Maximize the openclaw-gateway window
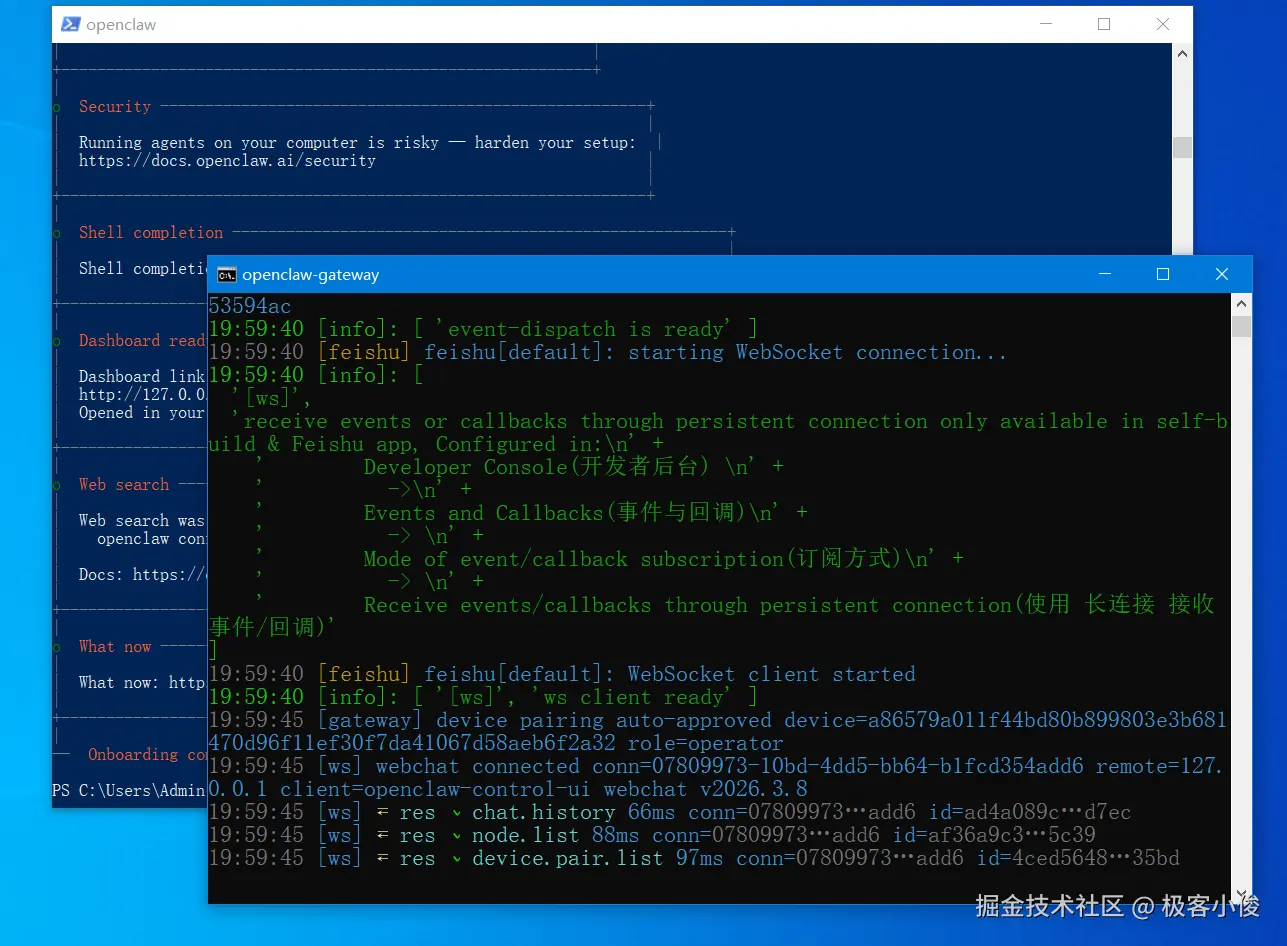This screenshot has width=1287, height=946. pyautogui.click(x=1163, y=274)
